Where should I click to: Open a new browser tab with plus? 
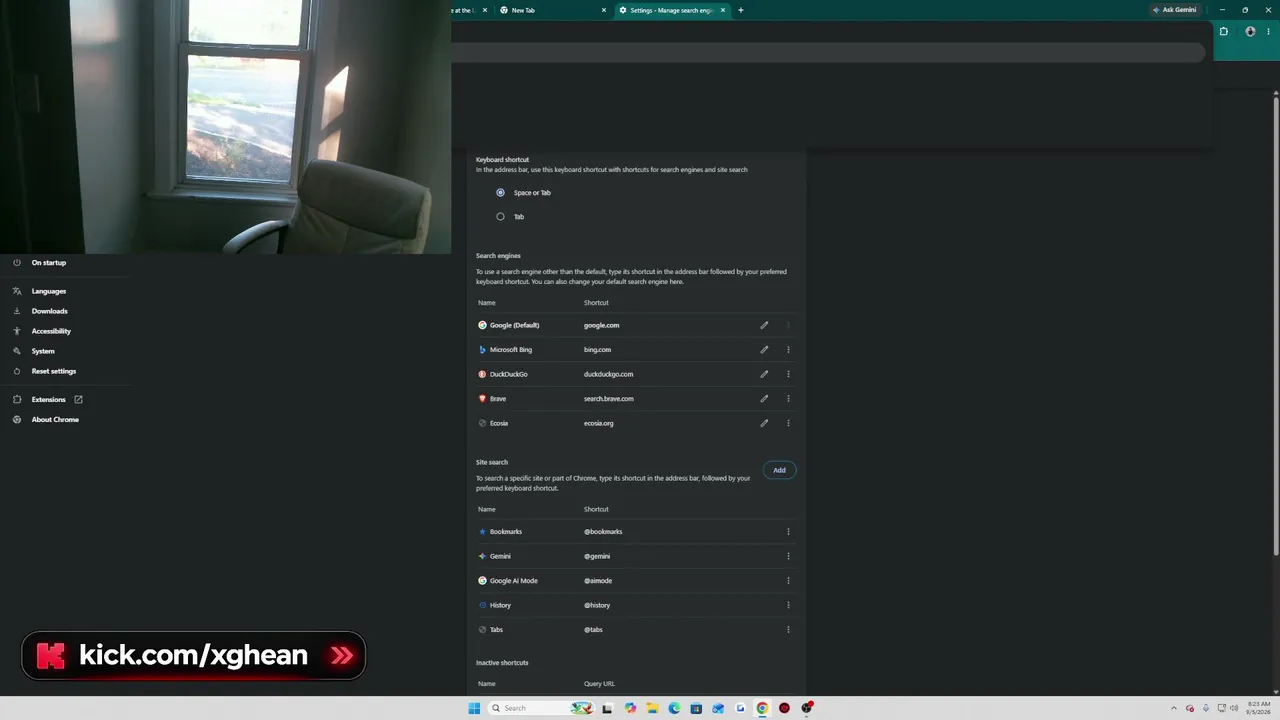tap(741, 10)
